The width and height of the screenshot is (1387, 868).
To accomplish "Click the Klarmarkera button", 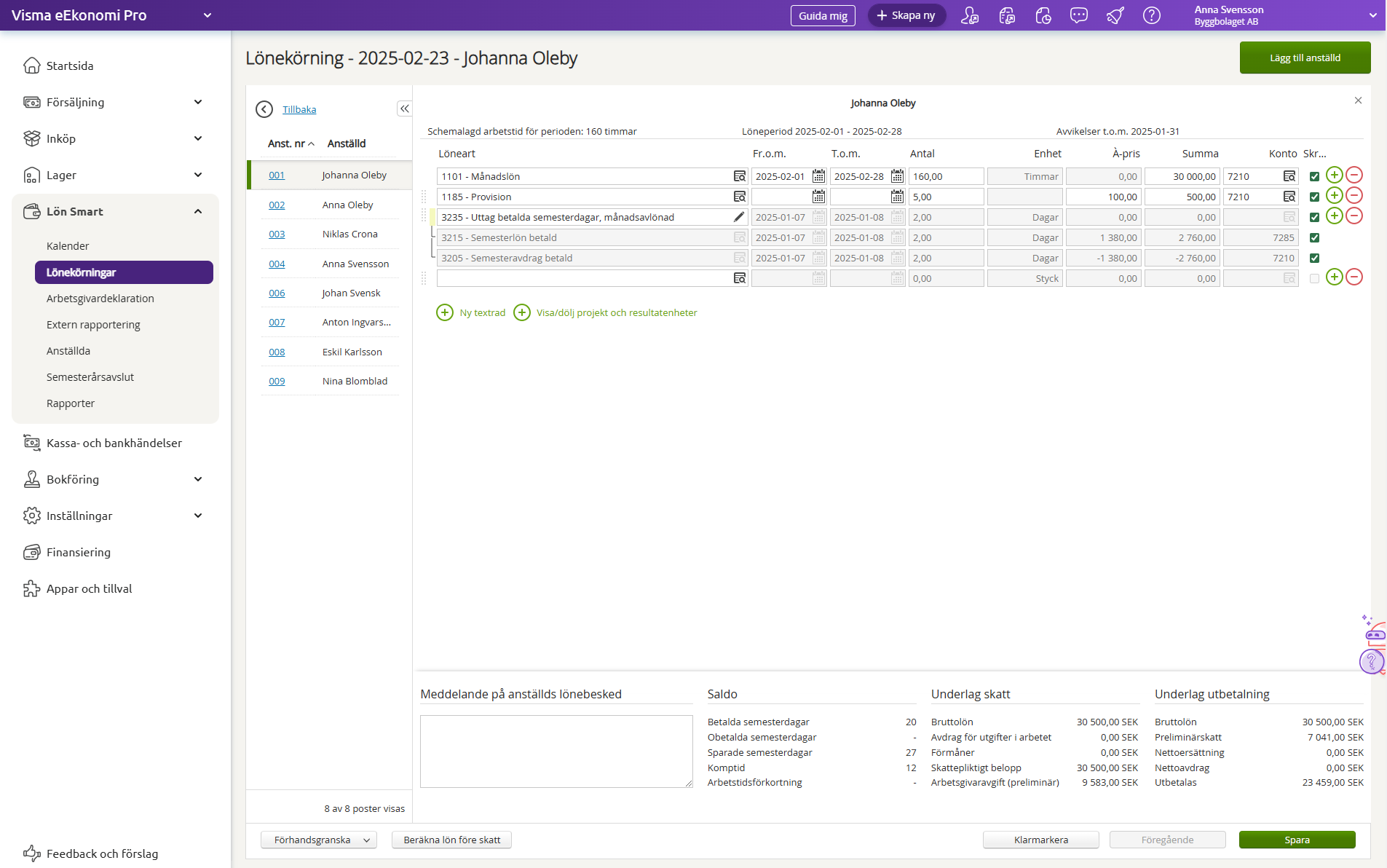I will pos(1040,840).
